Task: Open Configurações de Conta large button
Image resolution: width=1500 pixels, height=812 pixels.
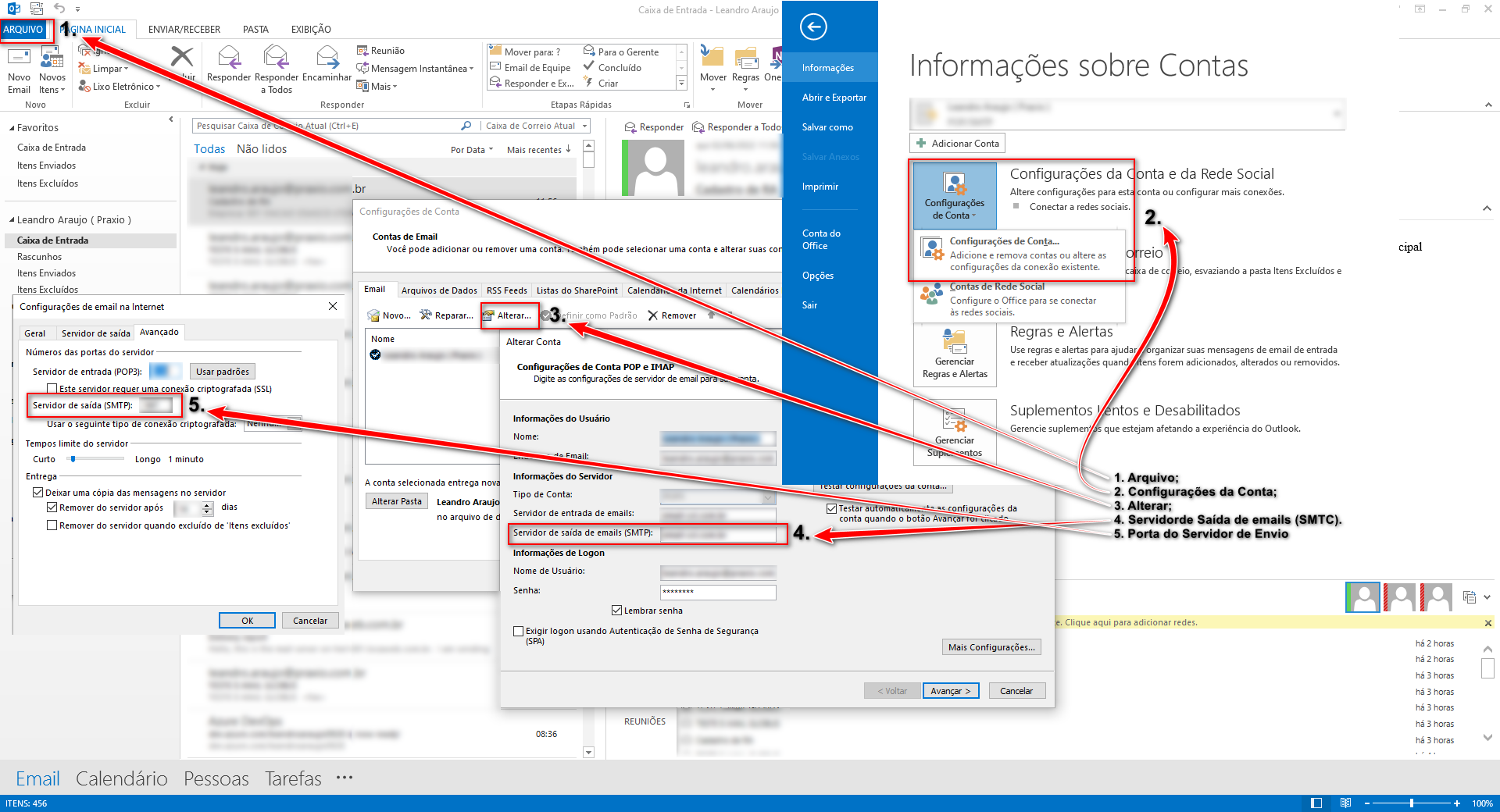Action: click(955, 195)
